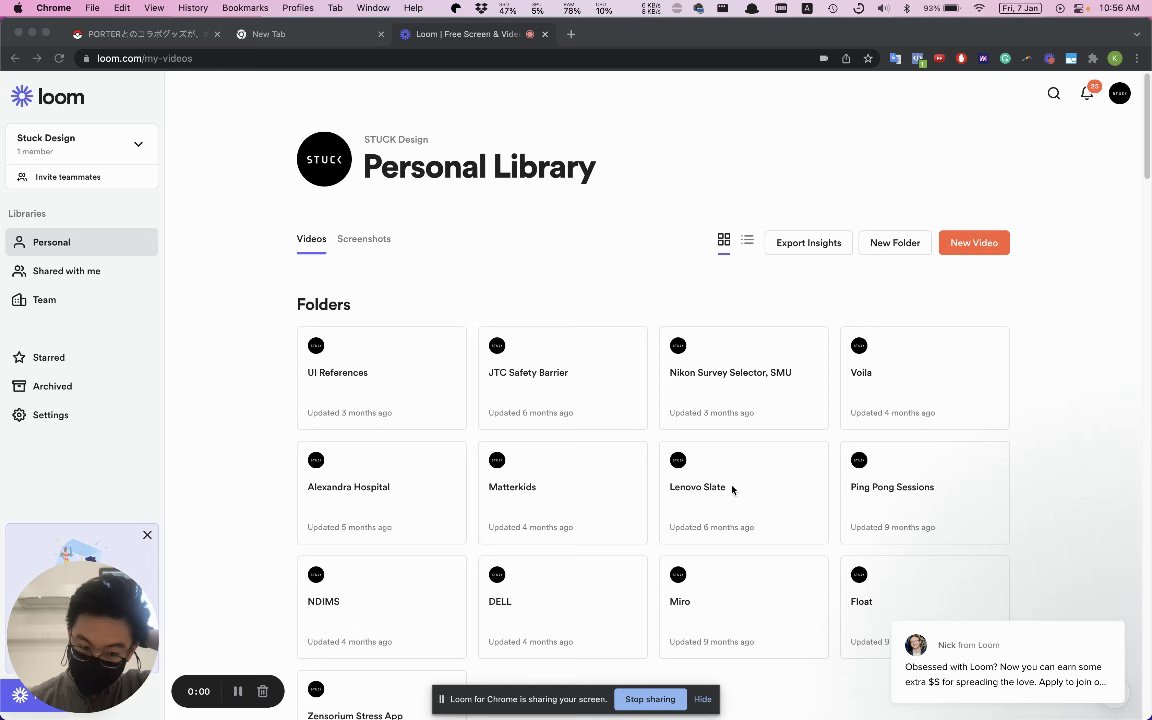Open the Profiles menu
Viewport: 1152px width, 720px height.
(x=298, y=8)
